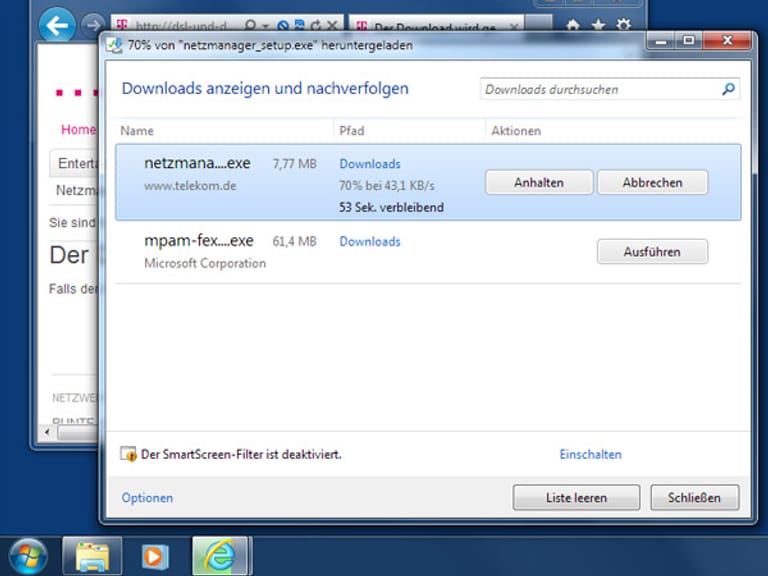This screenshot has width=768, height=576.
Task: Maximize the download manager window
Action: click(689, 41)
